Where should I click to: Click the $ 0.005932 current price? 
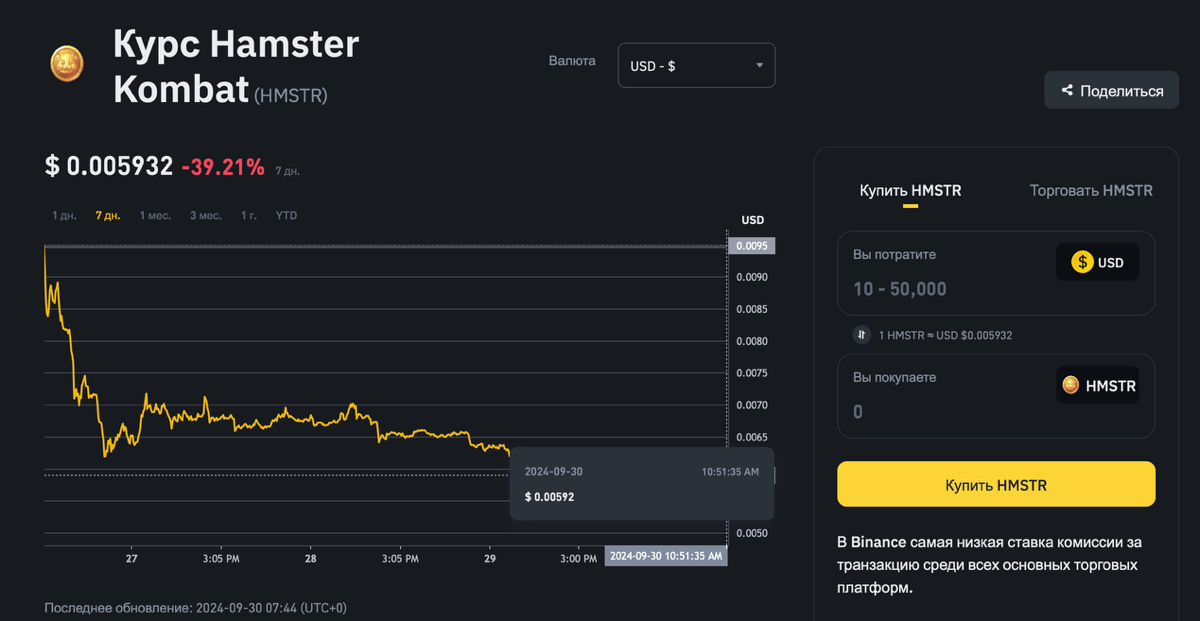click(x=109, y=166)
